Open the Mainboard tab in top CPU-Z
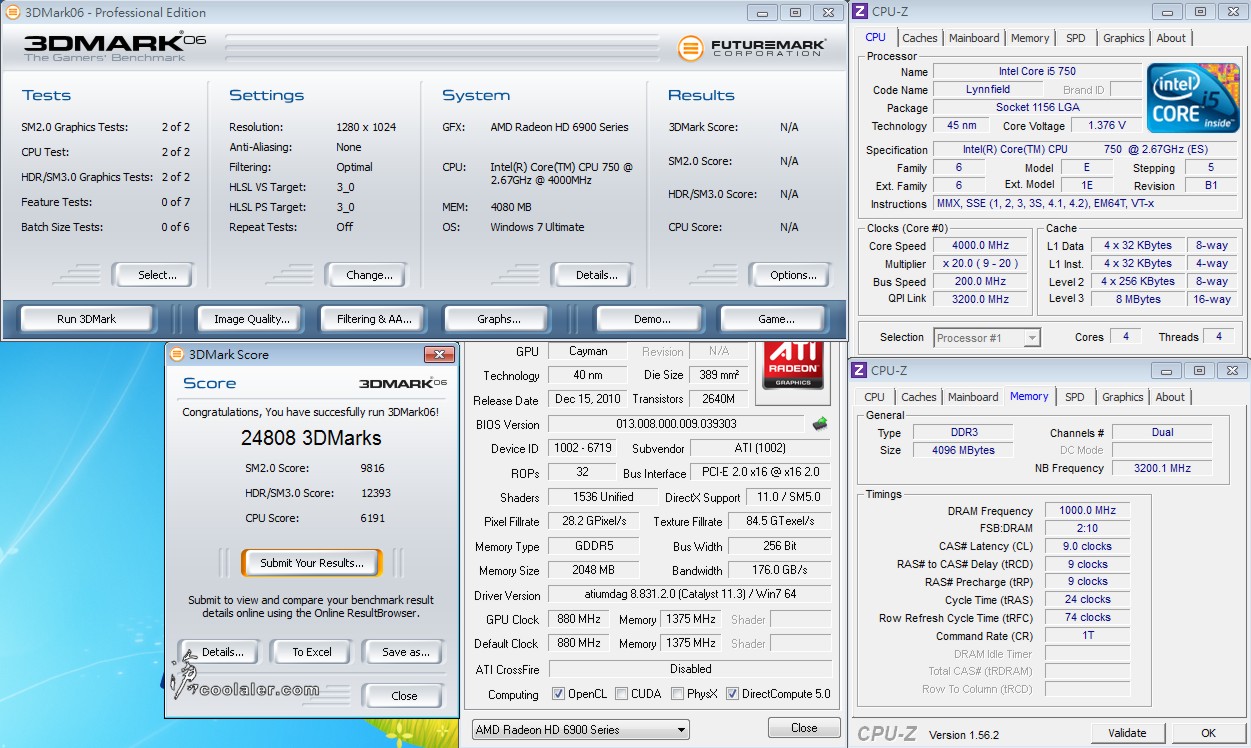This screenshot has height=748, width=1251. coord(974,38)
